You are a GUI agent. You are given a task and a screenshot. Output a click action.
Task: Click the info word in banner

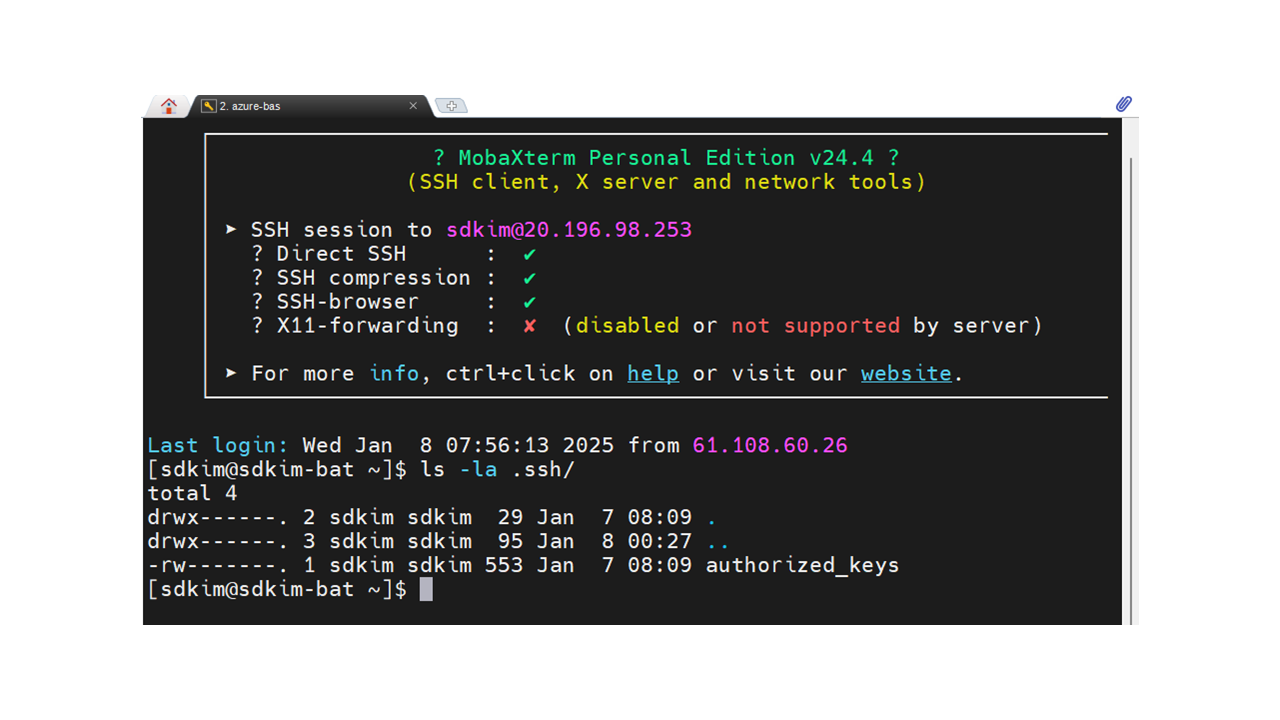[394, 373]
